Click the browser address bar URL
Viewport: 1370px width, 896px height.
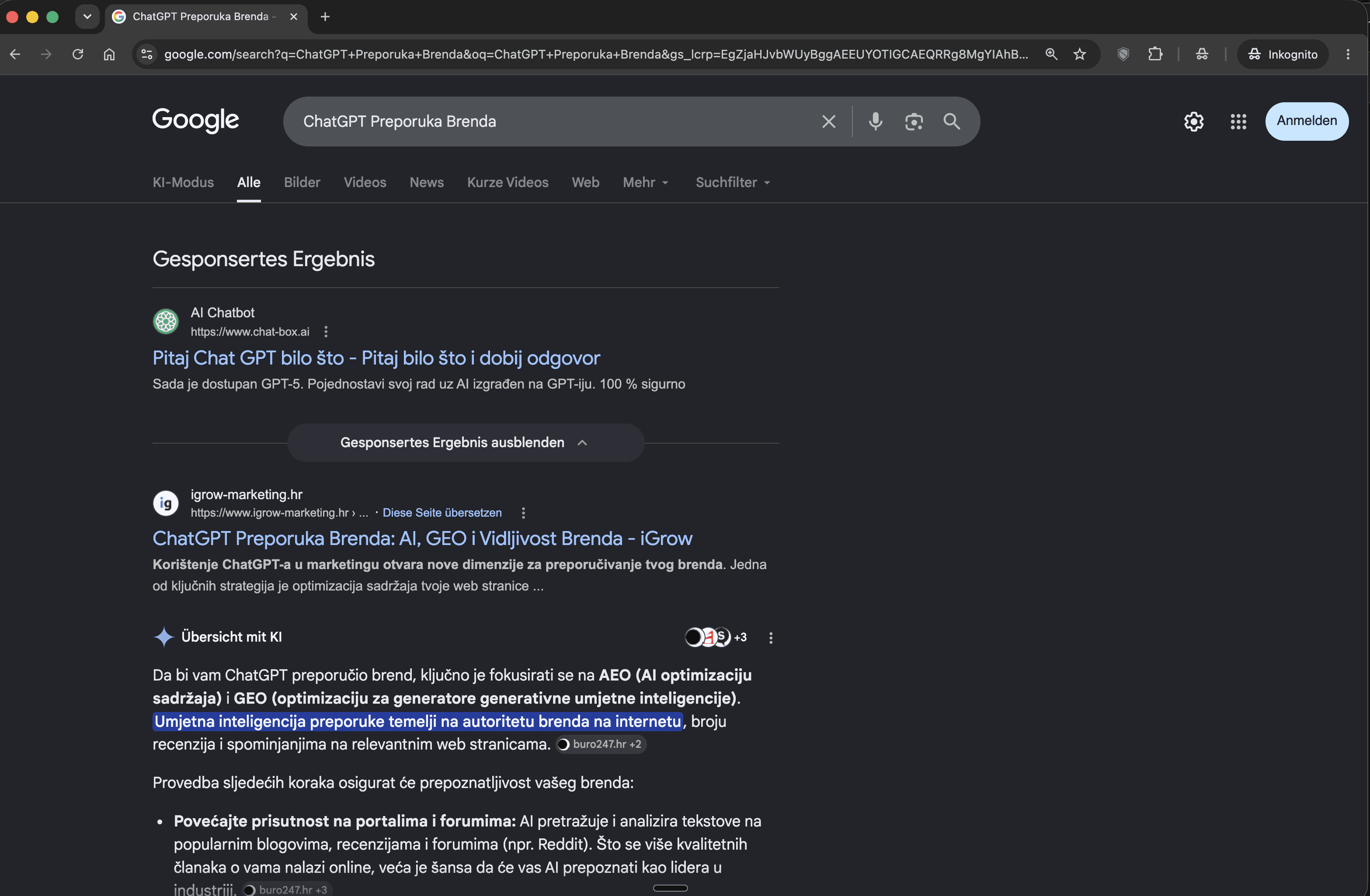tap(596, 54)
